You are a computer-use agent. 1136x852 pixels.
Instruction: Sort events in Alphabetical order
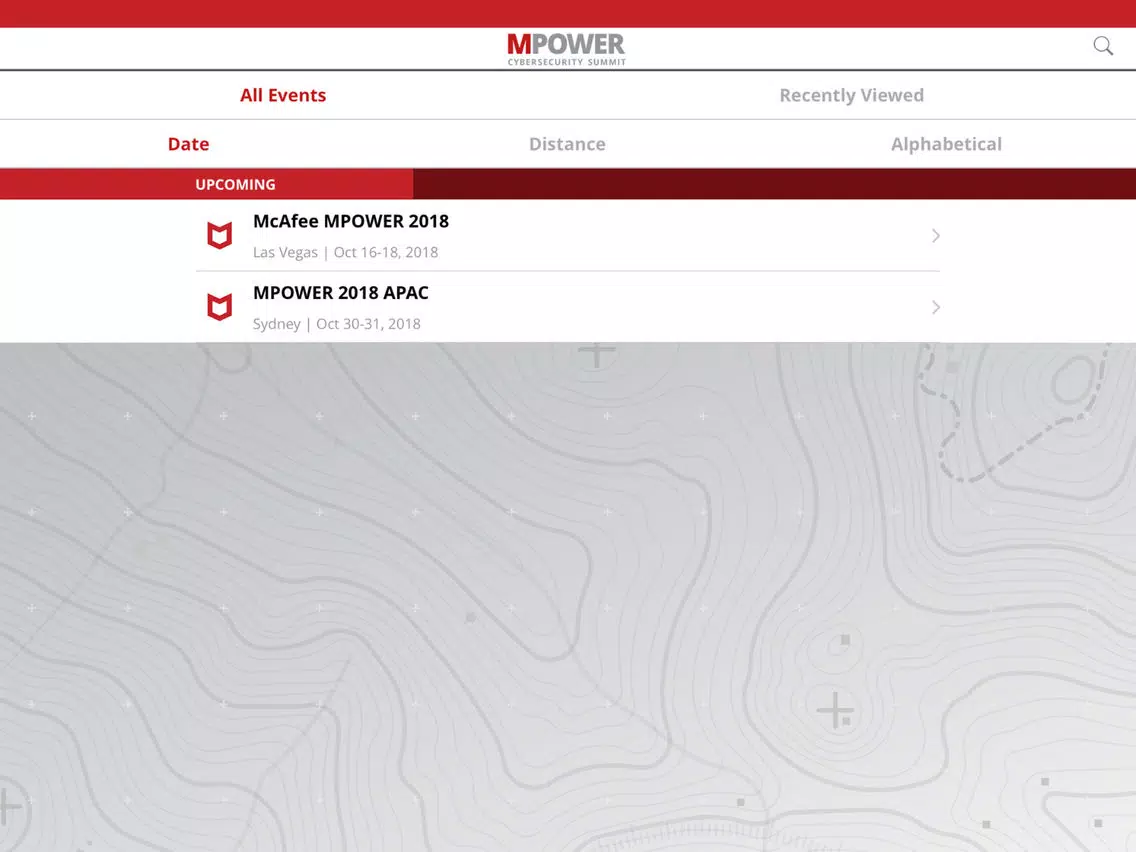point(946,144)
